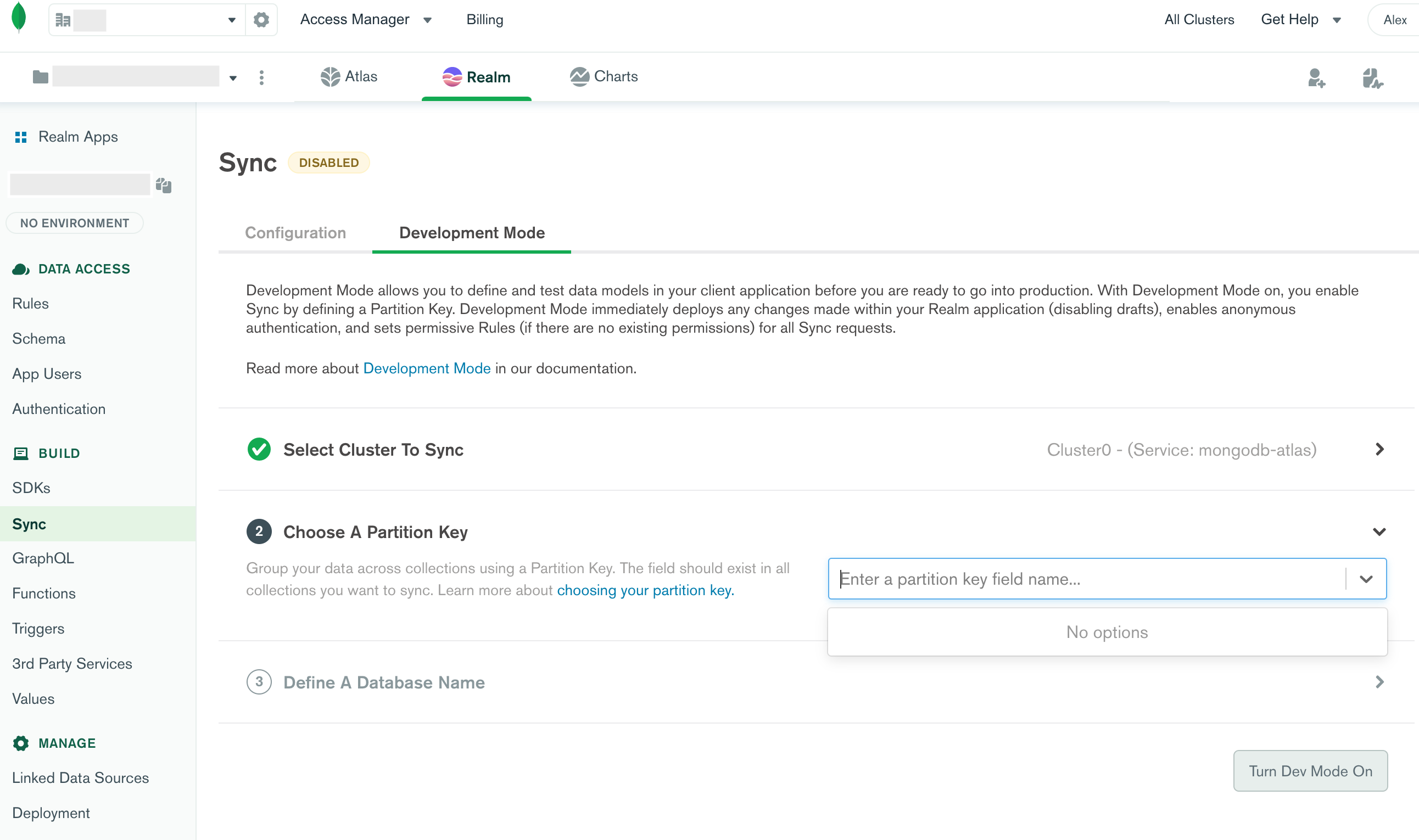
Task: Click the project activity feed icon
Action: coord(1372,78)
